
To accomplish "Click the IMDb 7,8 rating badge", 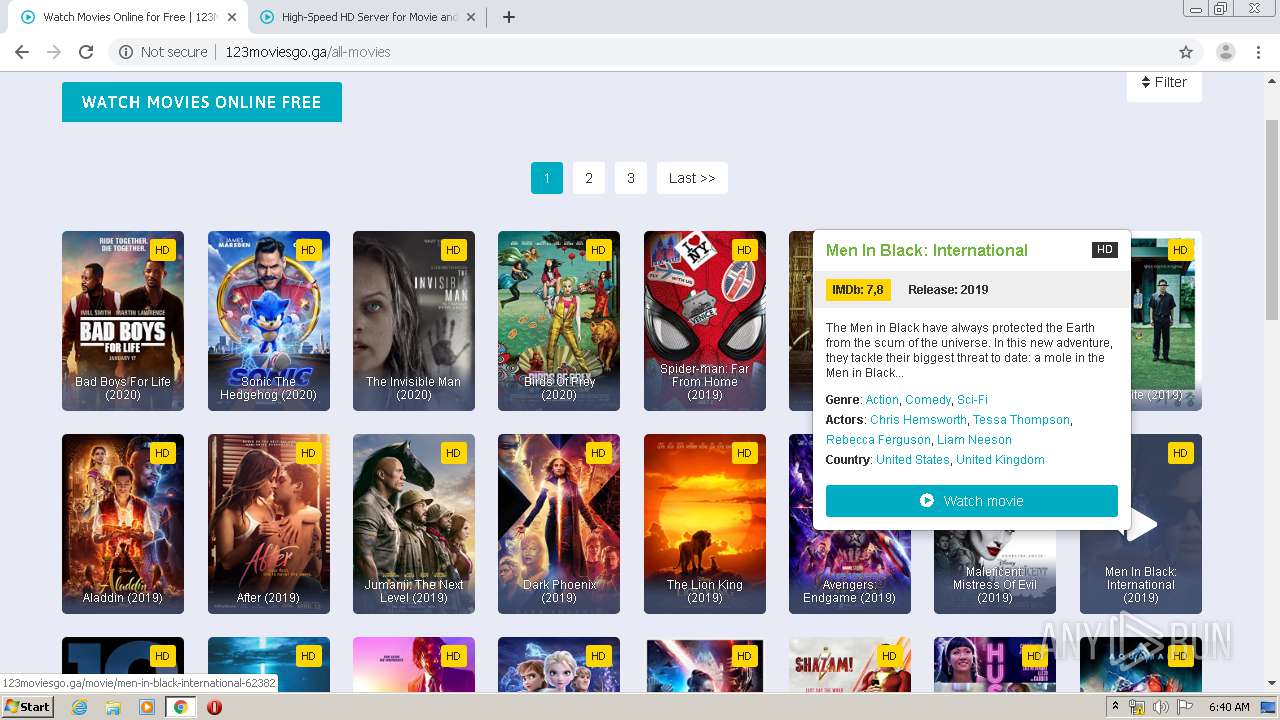I will [858, 290].
